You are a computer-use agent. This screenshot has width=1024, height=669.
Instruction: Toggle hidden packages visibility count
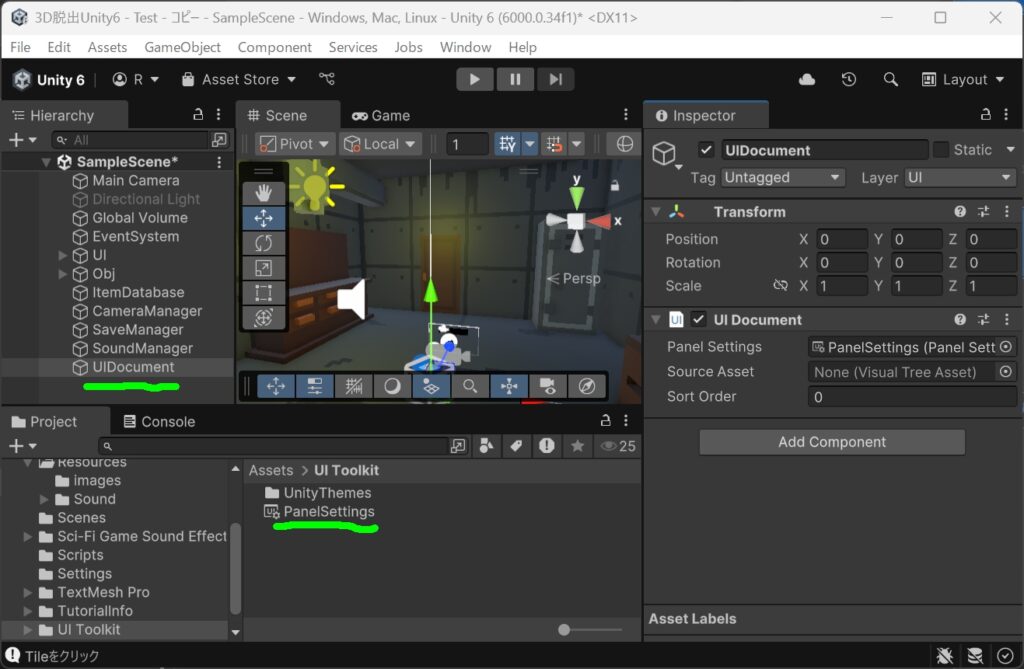(618, 446)
